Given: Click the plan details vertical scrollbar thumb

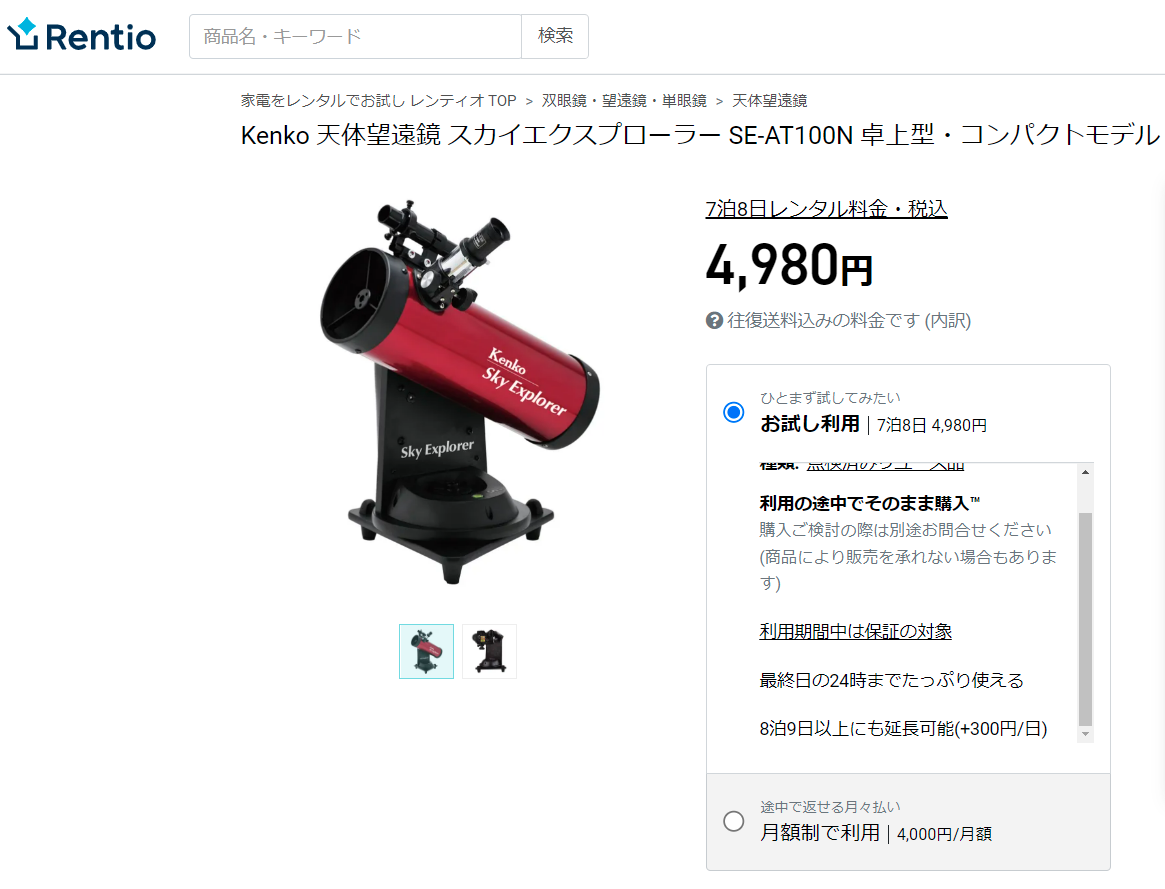Looking at the screenshot, I should point(1086,619).
